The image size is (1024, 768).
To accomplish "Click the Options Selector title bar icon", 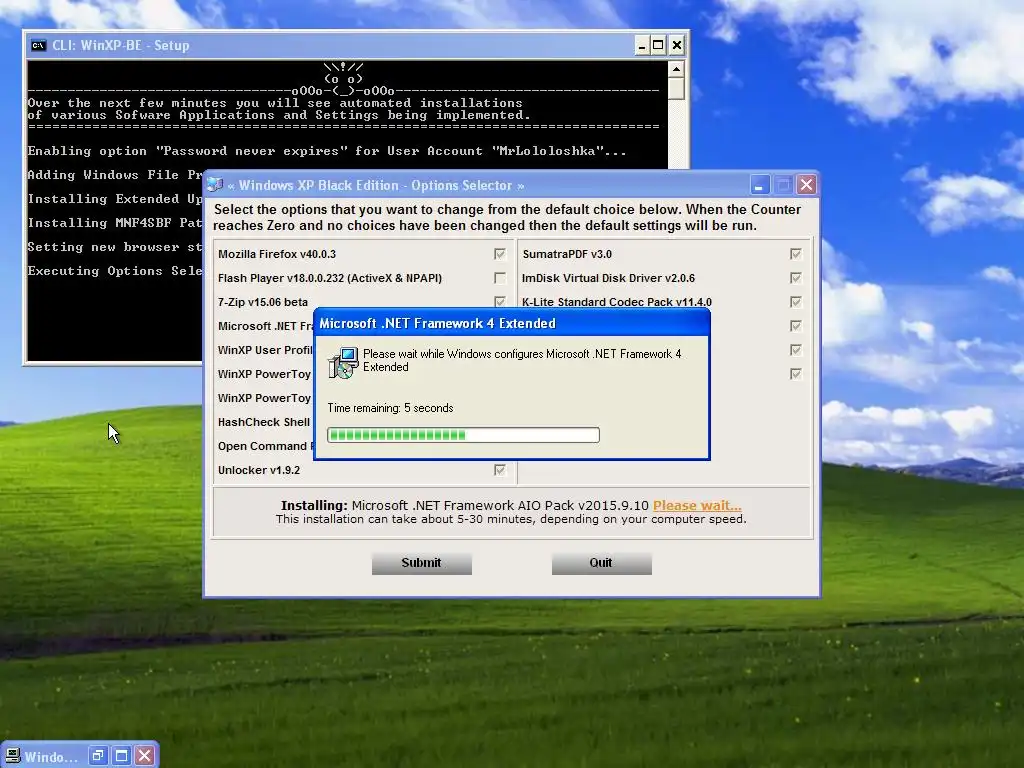I will click(x=215, y=185).
